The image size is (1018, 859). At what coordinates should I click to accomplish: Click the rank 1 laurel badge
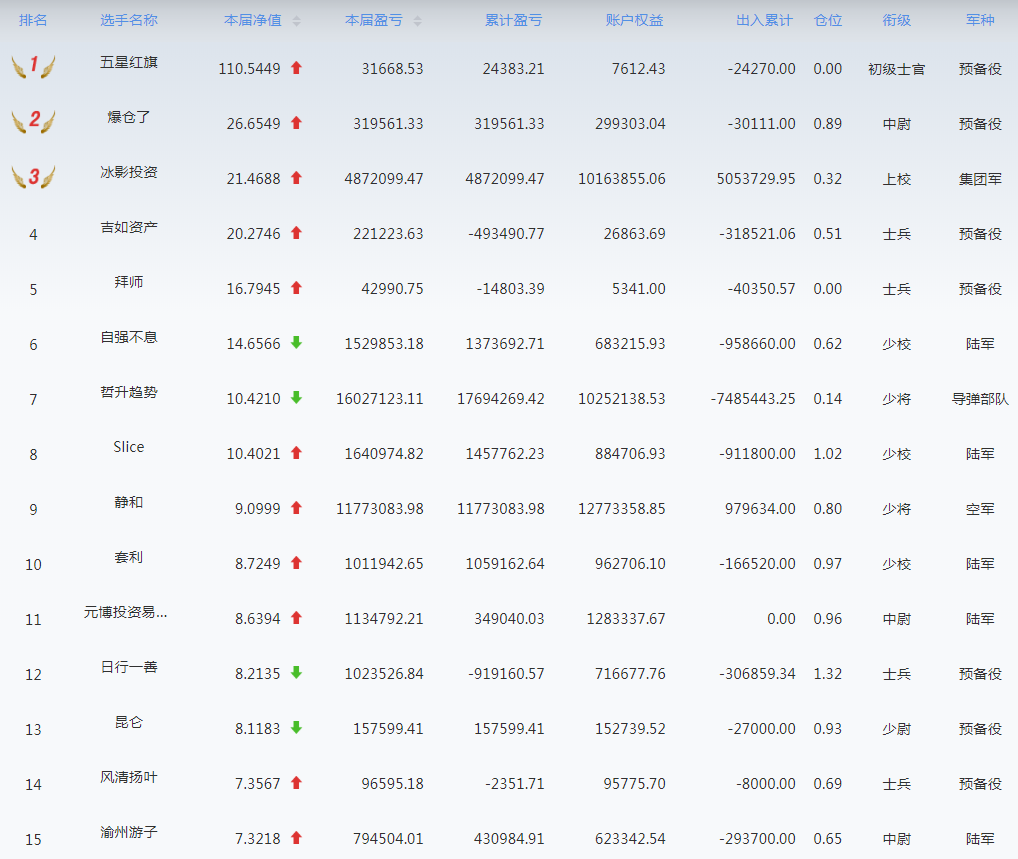click(x=33, y=66)
